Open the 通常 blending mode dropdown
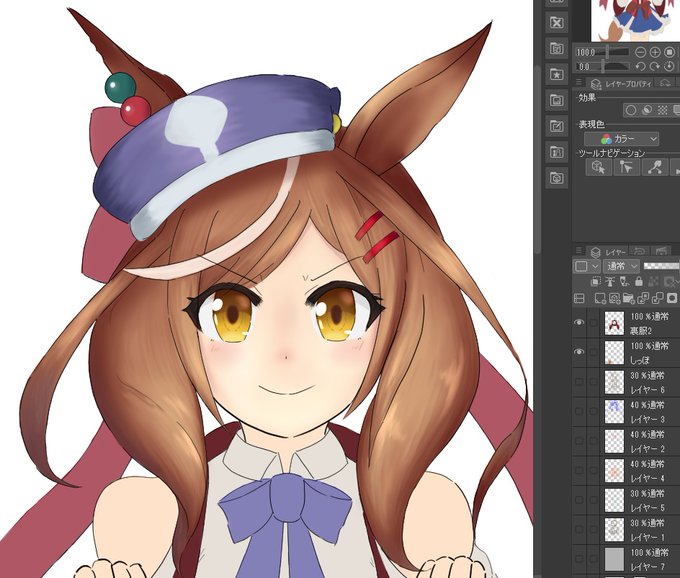 click(622, 266)
